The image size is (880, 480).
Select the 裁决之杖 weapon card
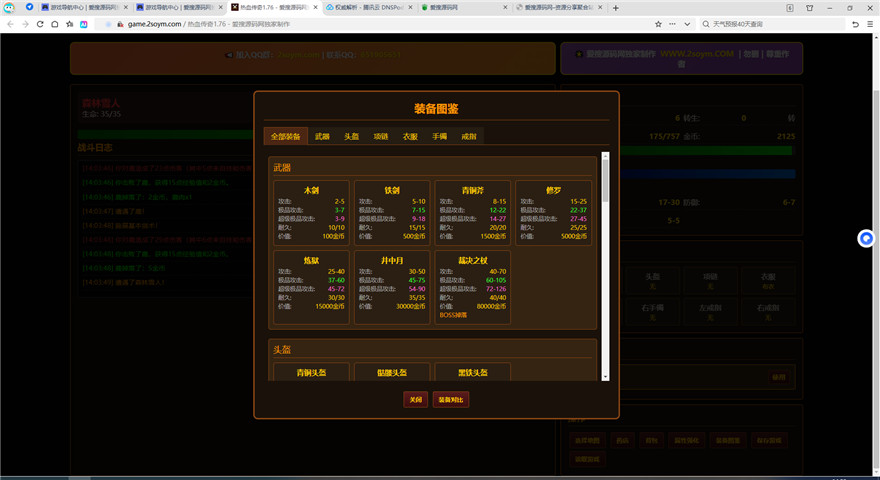472,288
